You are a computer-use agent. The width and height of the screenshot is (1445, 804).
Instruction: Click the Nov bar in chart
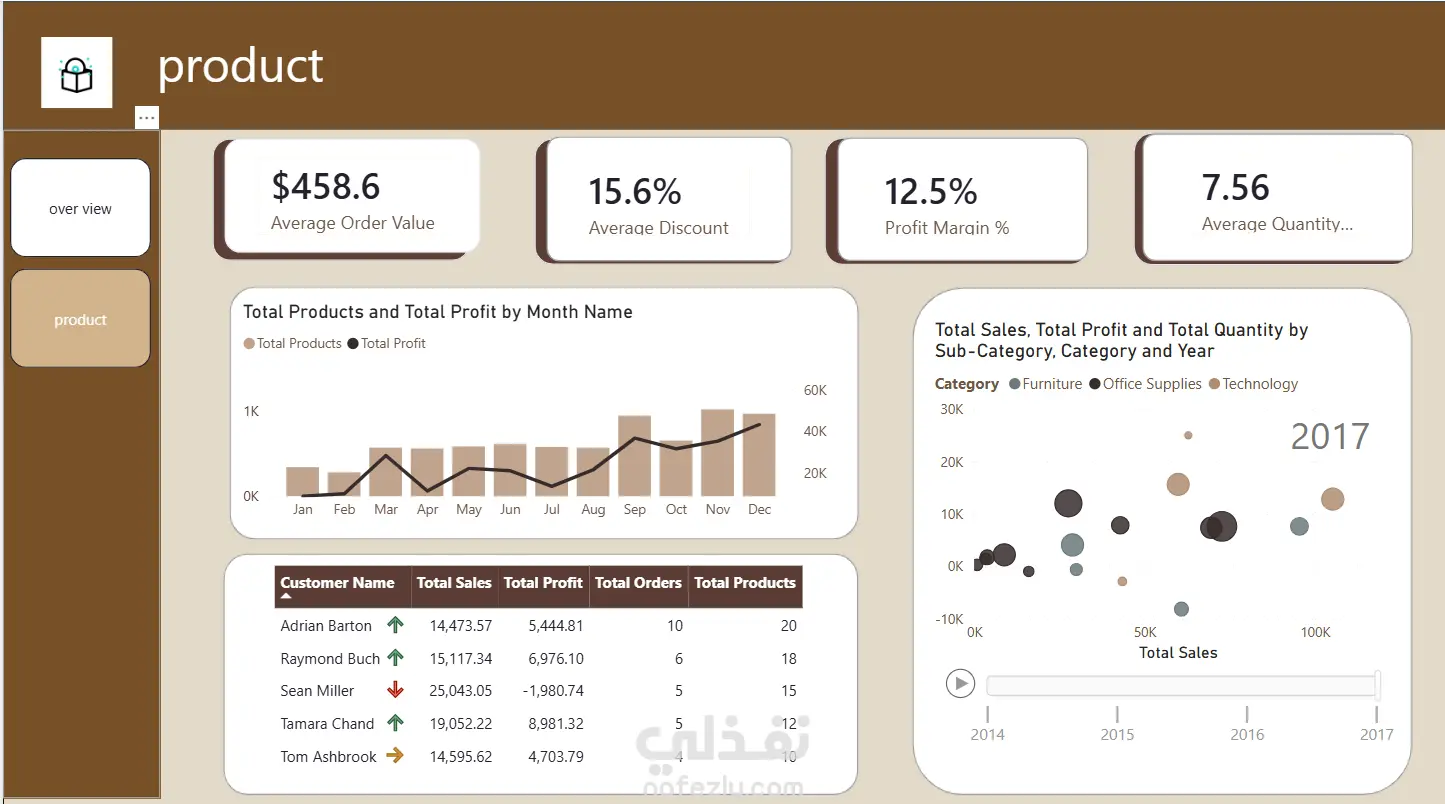pyautogui.click(x=717, y=452)
